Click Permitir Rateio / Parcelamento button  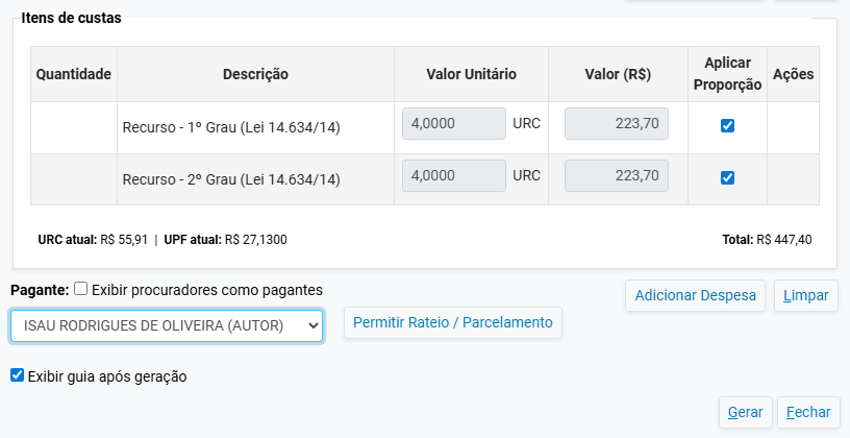coord(452,323)
